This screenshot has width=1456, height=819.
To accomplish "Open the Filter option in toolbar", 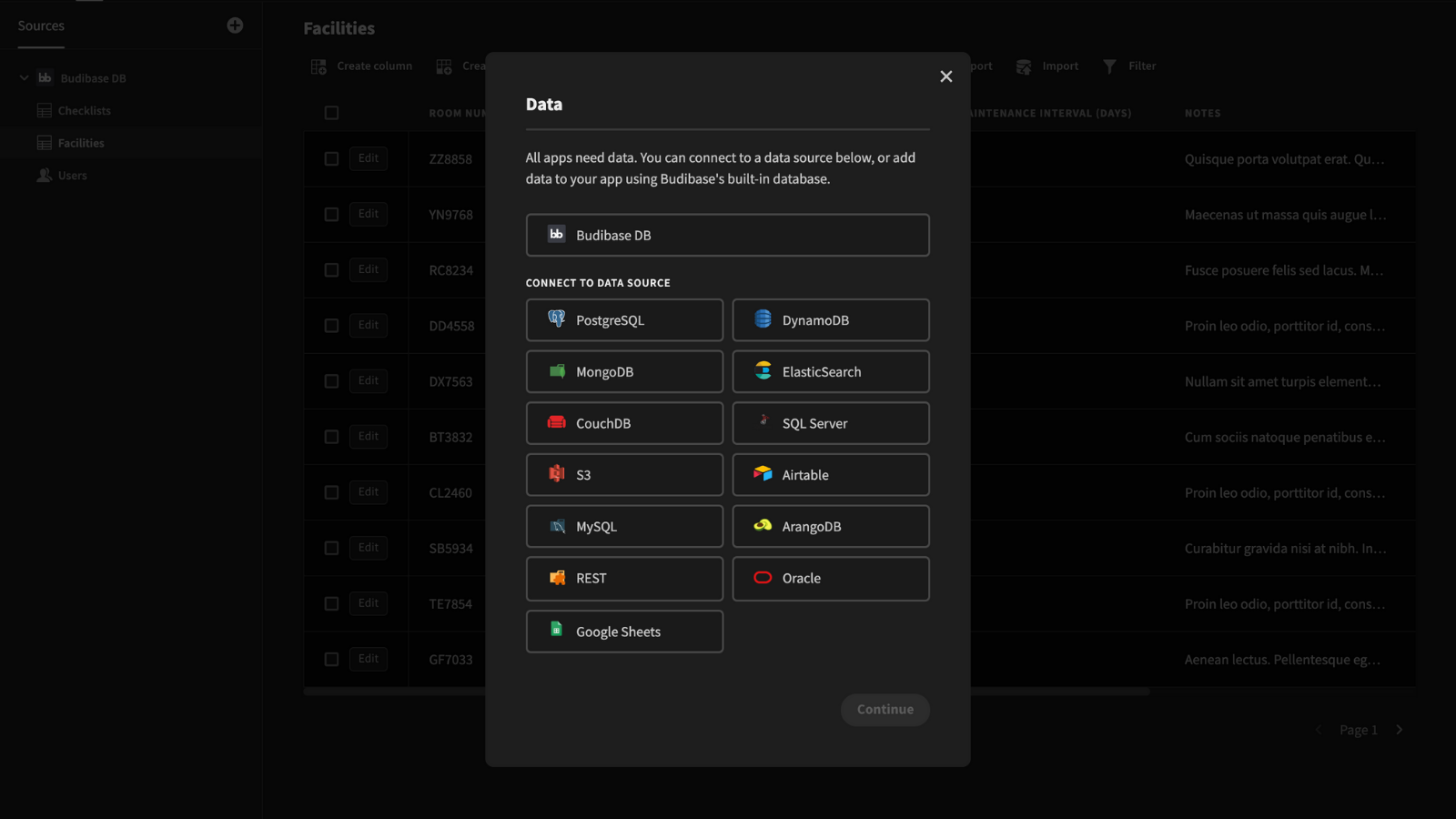I will (1129, 66).
